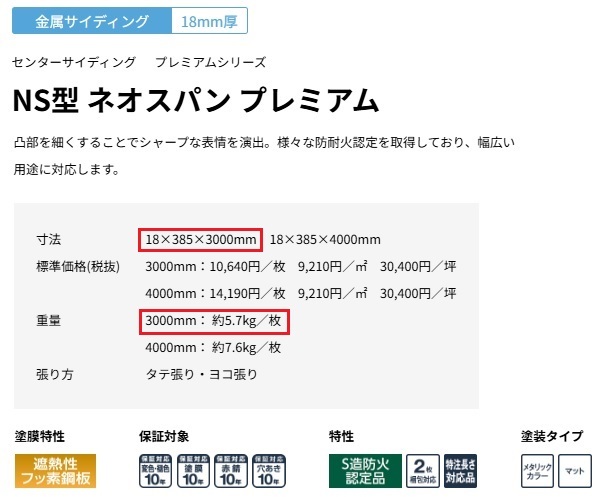Click the プレミアムシリーズ text
Viewport: 604px width, 497px height.
(211, 62)
